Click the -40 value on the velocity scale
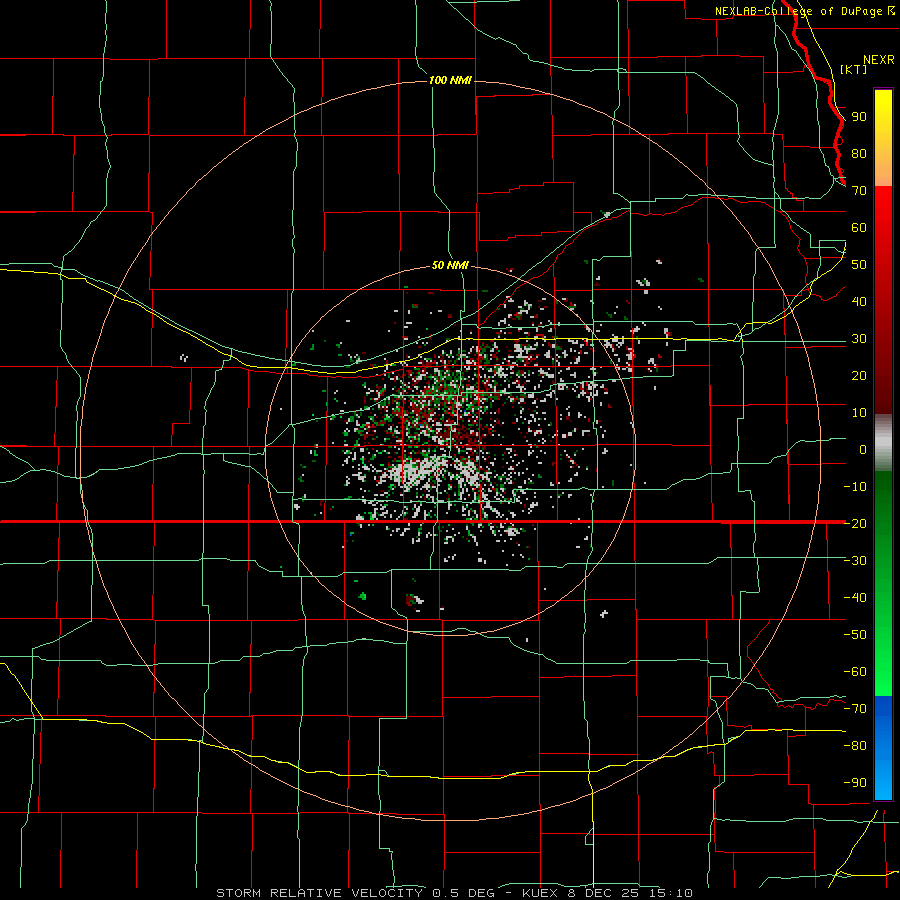The height and width of the screenshot is (900, 900). coord(855,598)
